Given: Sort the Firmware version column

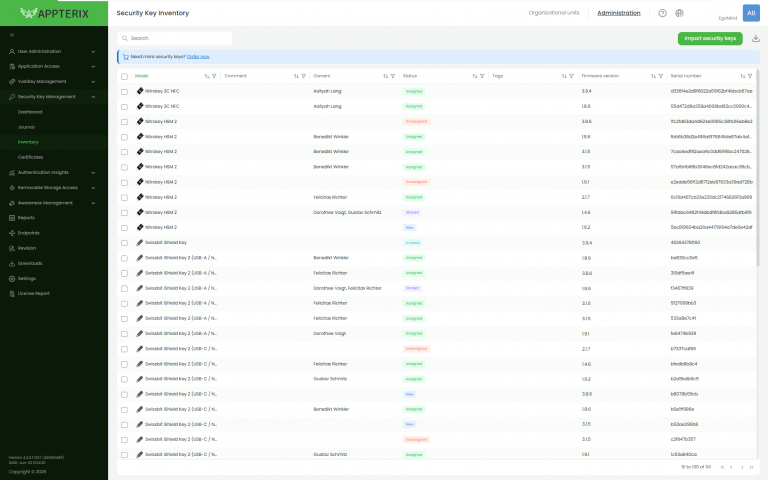Looking at the screenshot, I should [653, 76].
